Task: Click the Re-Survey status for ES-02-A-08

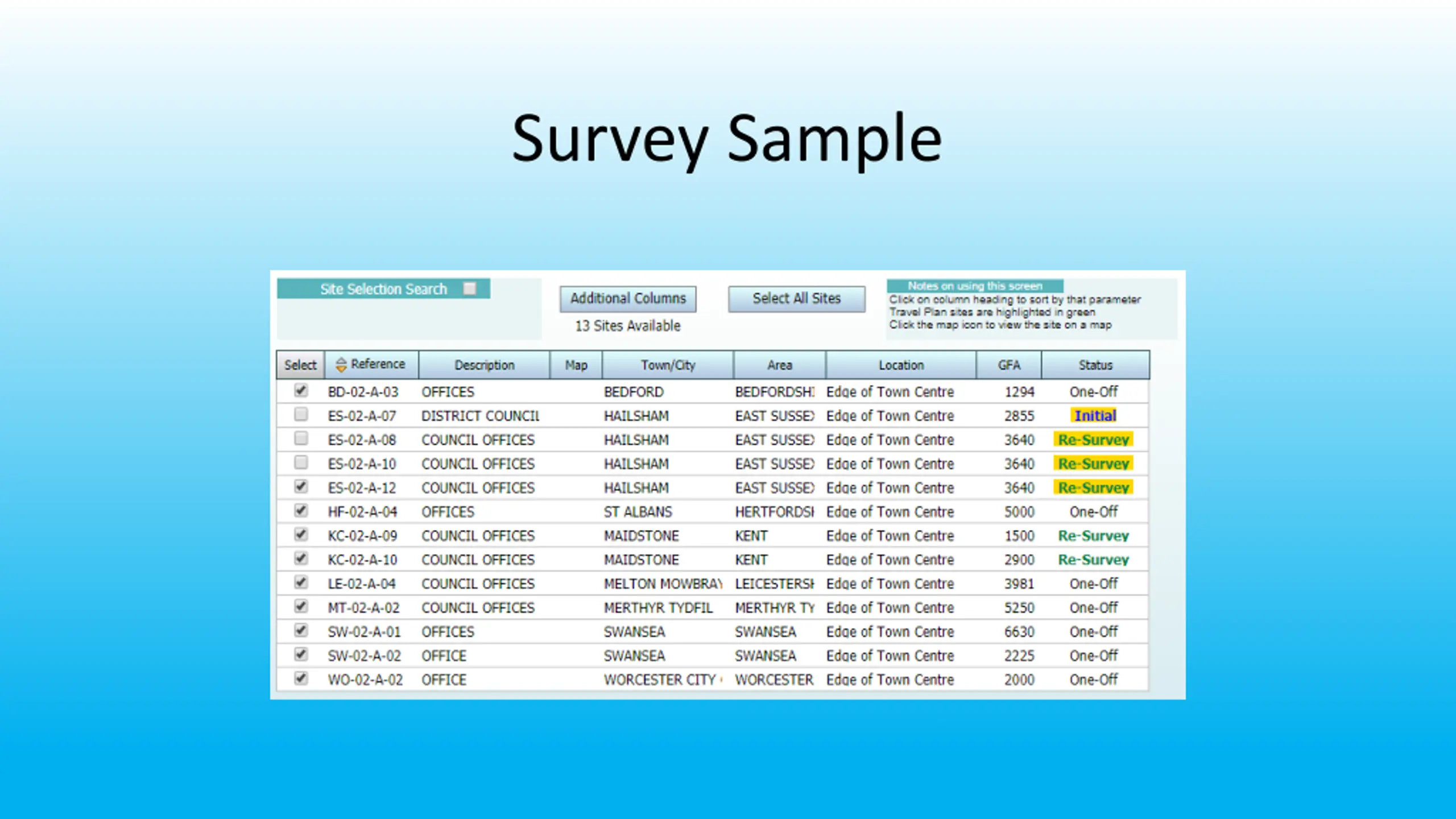Action: point(1093,440)
